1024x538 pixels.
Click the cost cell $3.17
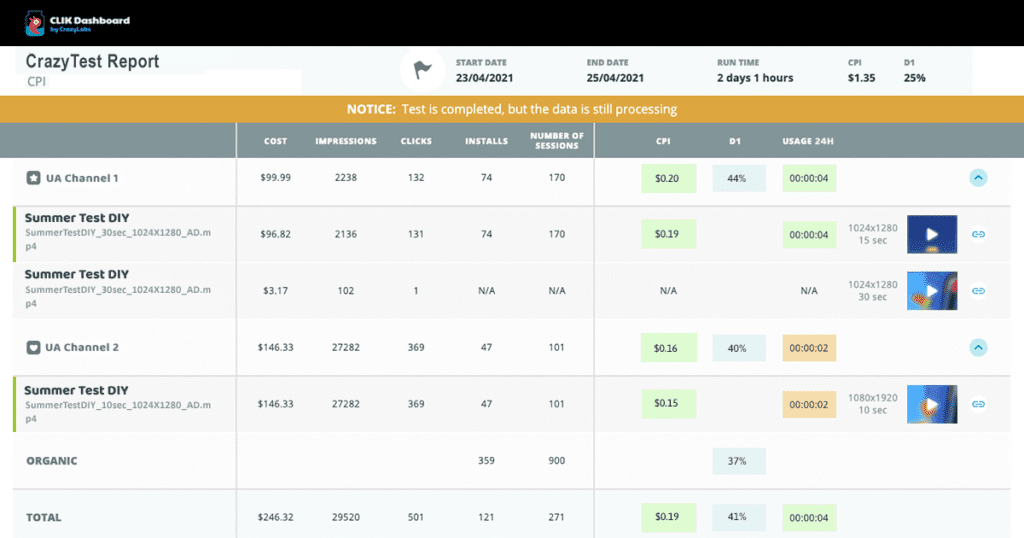point(276,291)
